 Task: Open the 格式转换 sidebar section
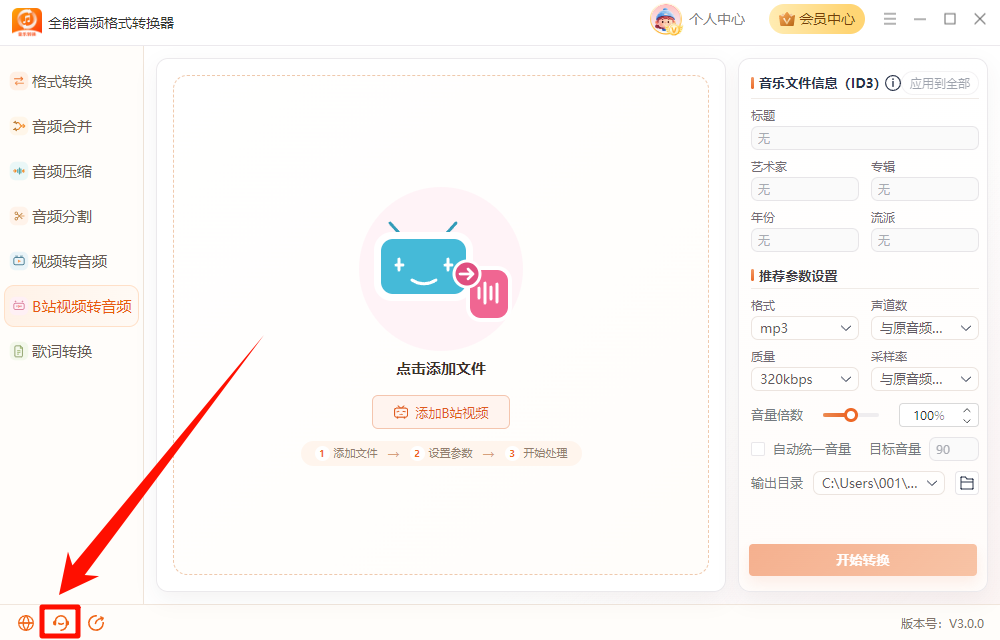[71, 82]
